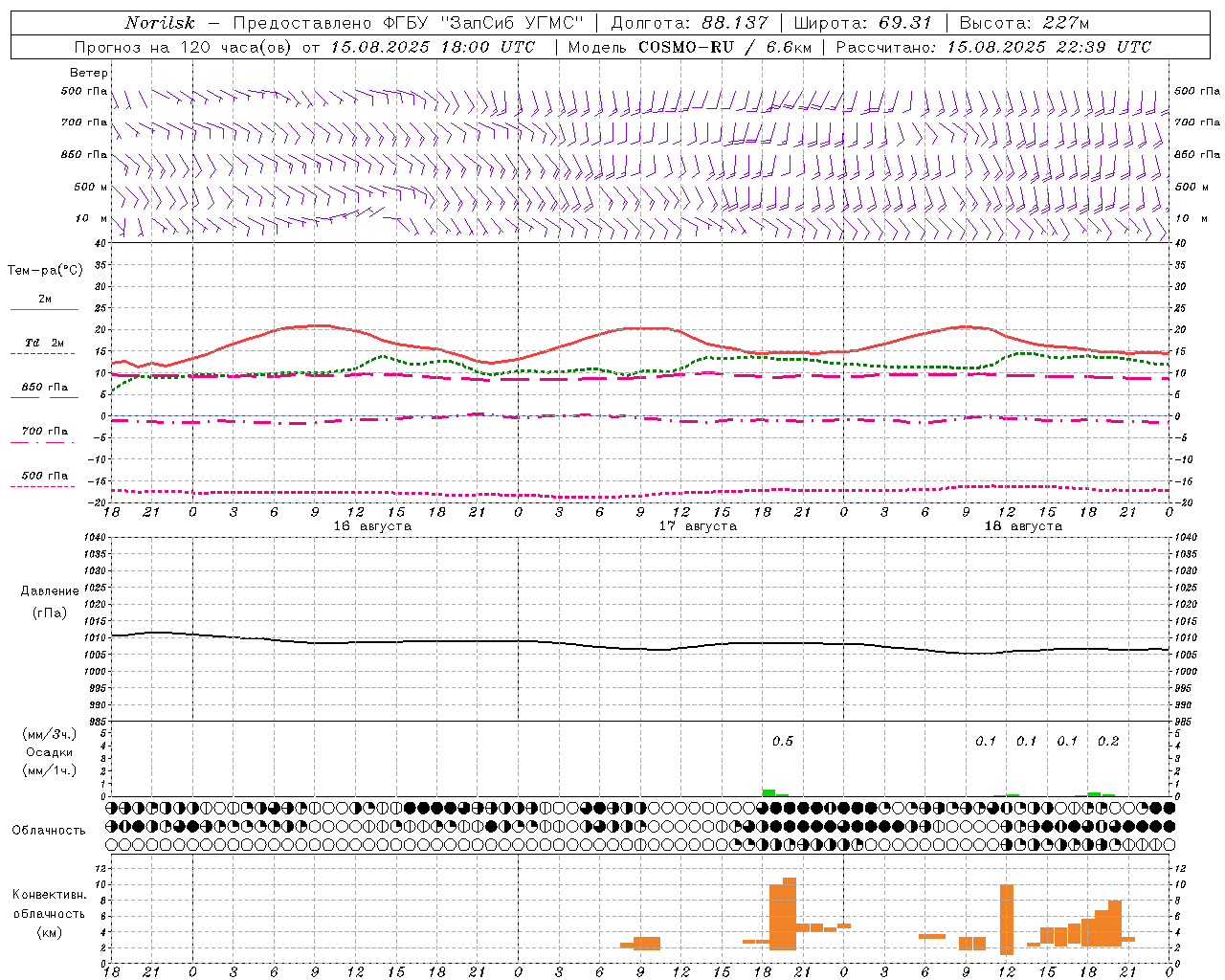Click the 17 августа date label
Image resolution: width=1225 pixels, height=980 pixels.
click(698, 526)
